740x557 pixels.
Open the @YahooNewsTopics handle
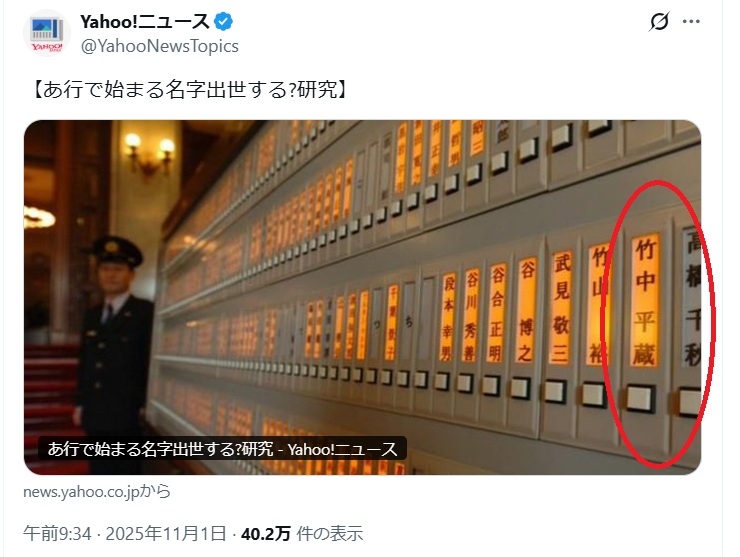pyautogui.click(x=160, y=46)
